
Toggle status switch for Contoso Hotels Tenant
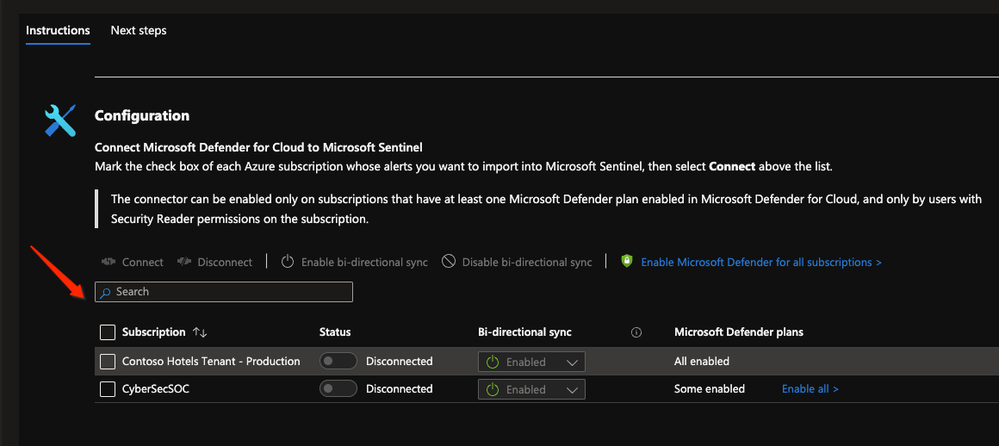(338, 361)
